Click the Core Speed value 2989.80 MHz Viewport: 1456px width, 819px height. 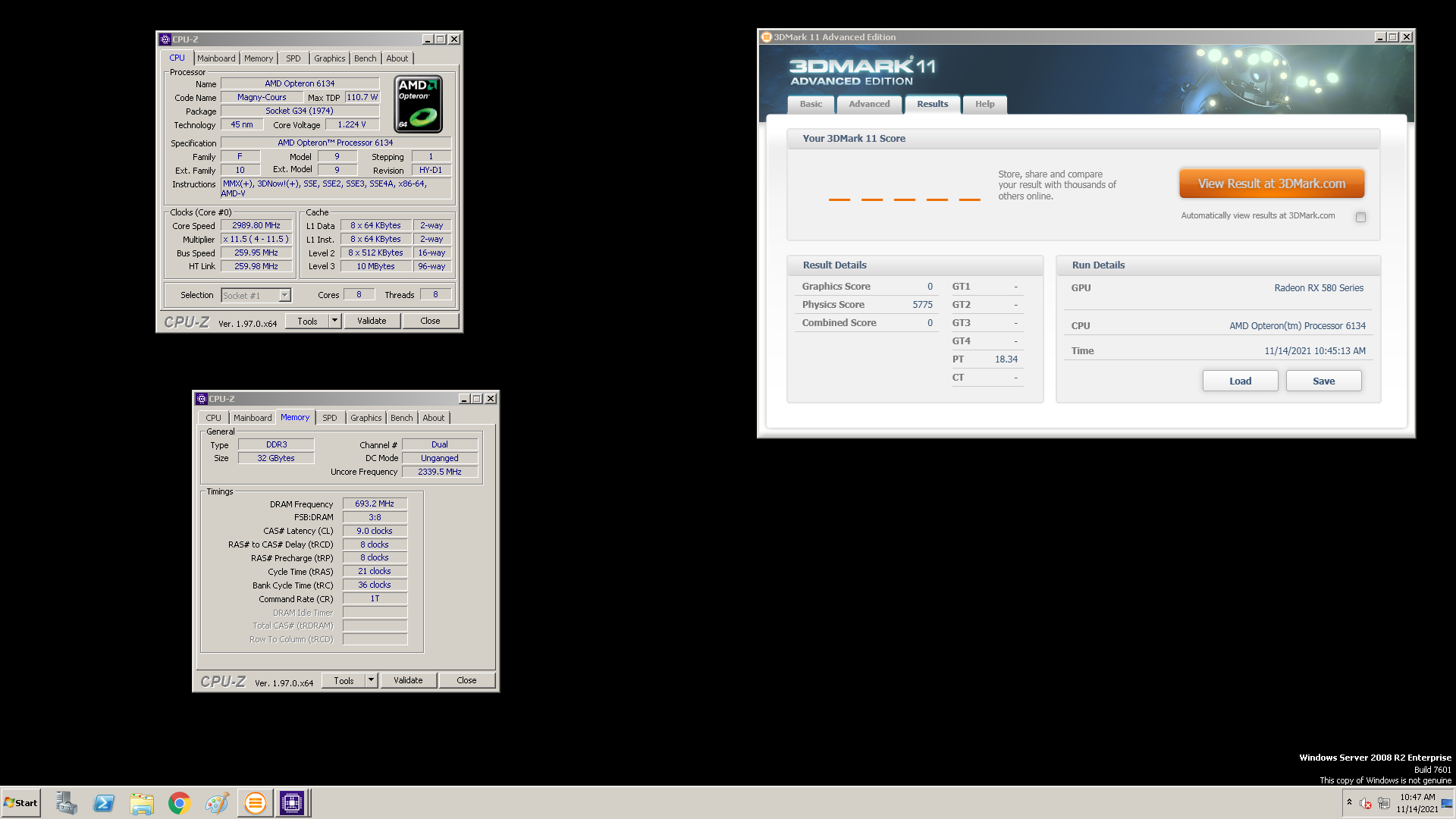point(256,226)
